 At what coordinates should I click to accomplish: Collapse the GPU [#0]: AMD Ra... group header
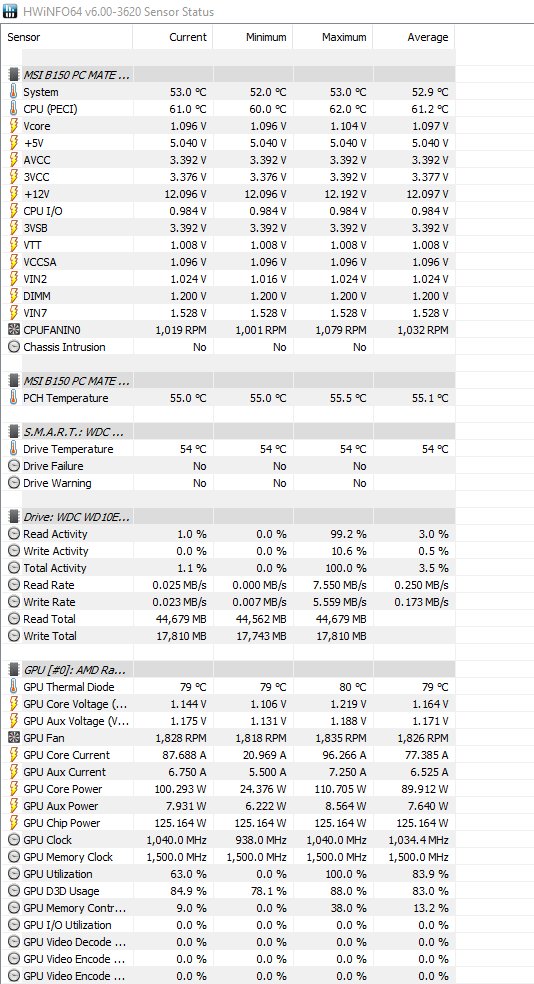pos(228,670)
